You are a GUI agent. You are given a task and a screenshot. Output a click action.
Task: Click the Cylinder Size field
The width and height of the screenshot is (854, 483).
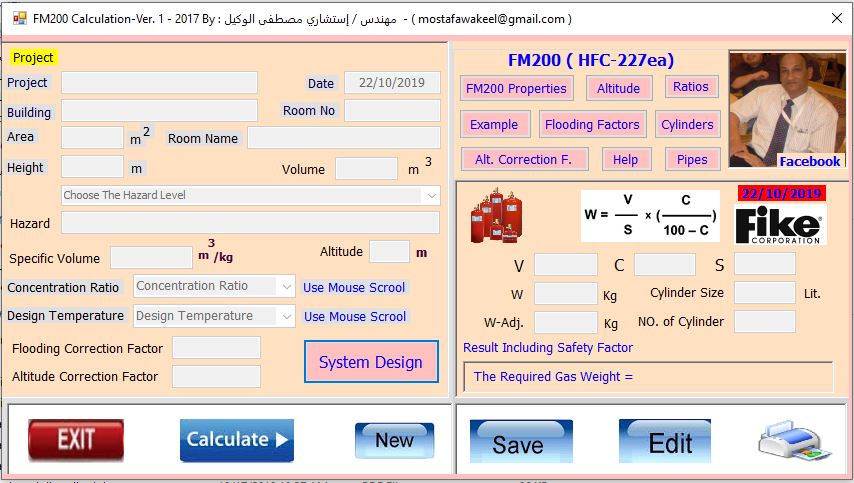tap(765, 293)
